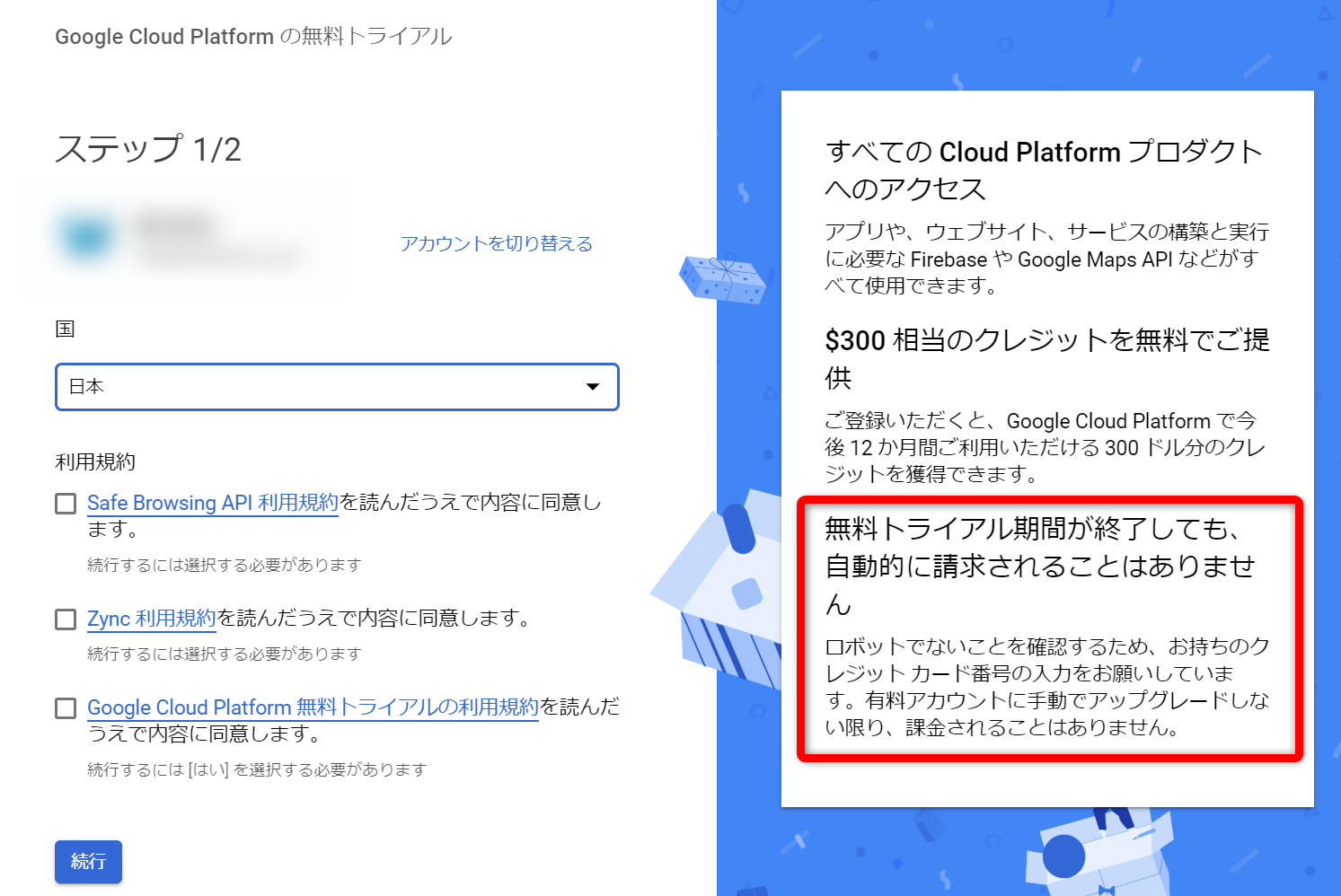Click the credit card number robot verification paragraph

coord(1047,687)
